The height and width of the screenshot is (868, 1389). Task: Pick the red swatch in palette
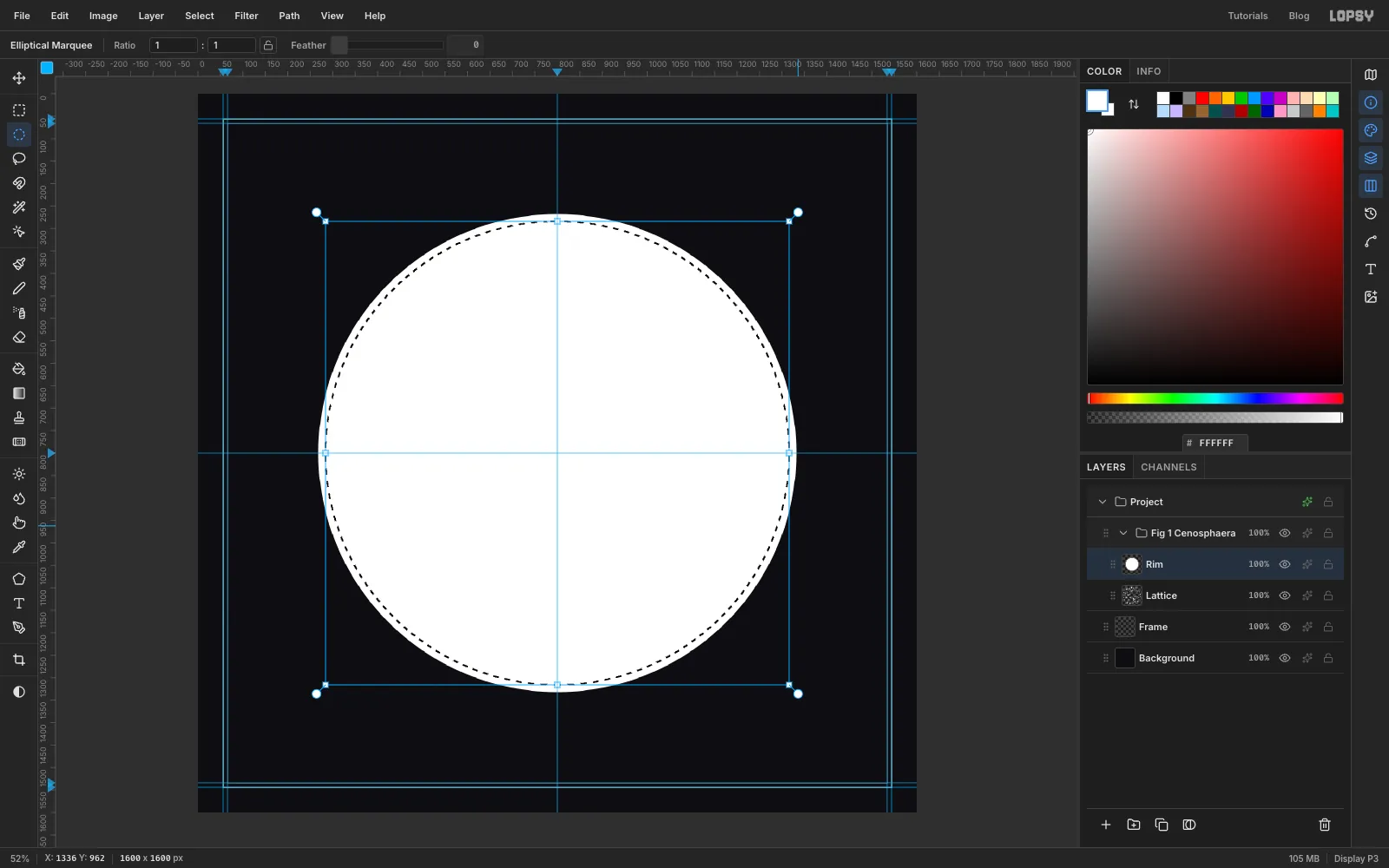click(1202, 98)
